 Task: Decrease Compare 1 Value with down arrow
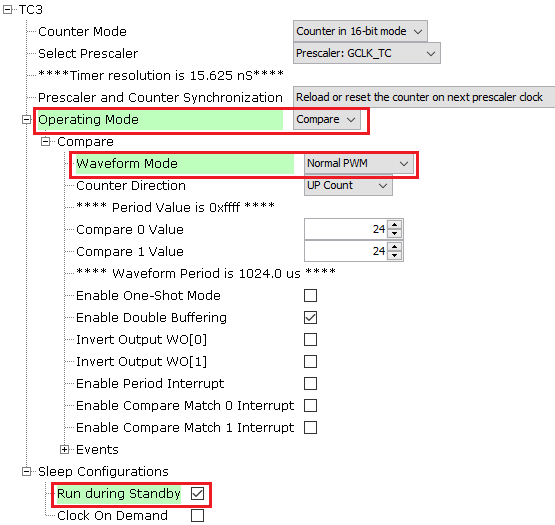click(394, 255)
